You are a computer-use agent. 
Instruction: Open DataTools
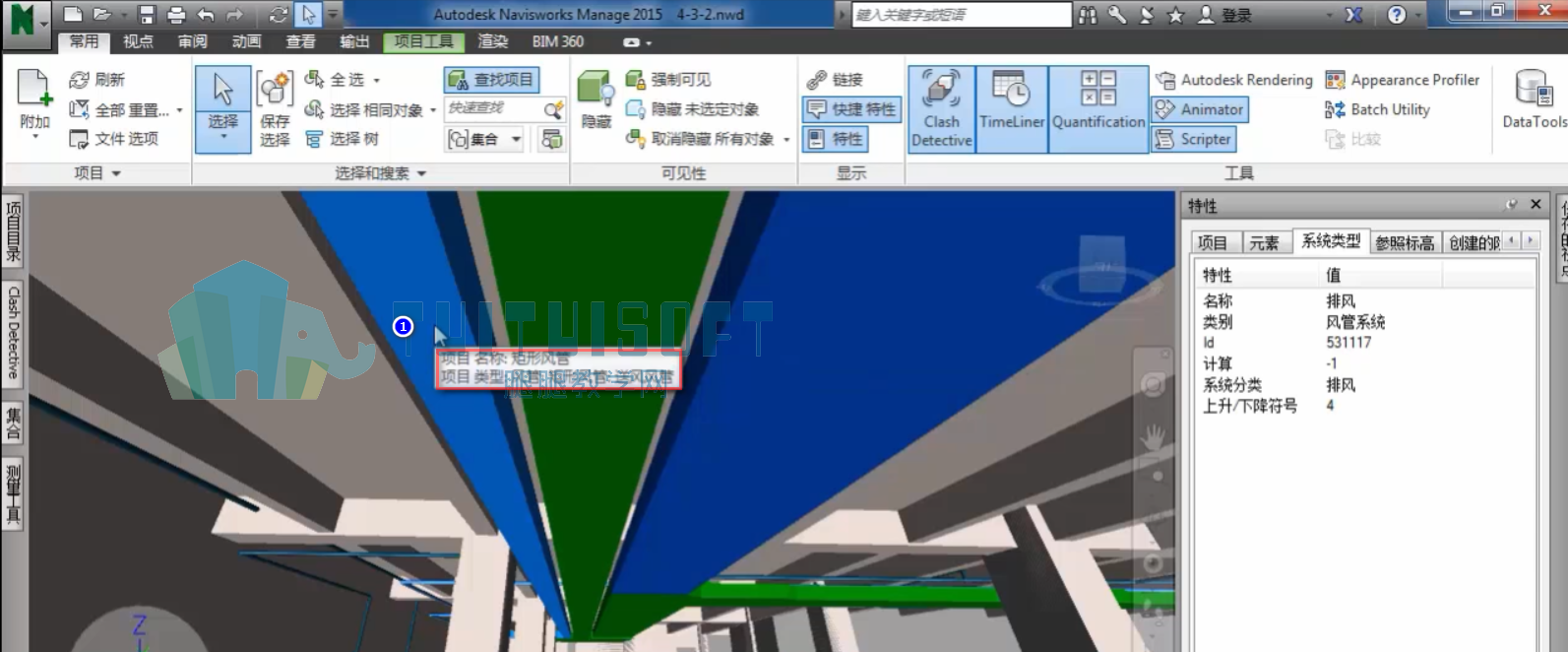pos(1534,100)
